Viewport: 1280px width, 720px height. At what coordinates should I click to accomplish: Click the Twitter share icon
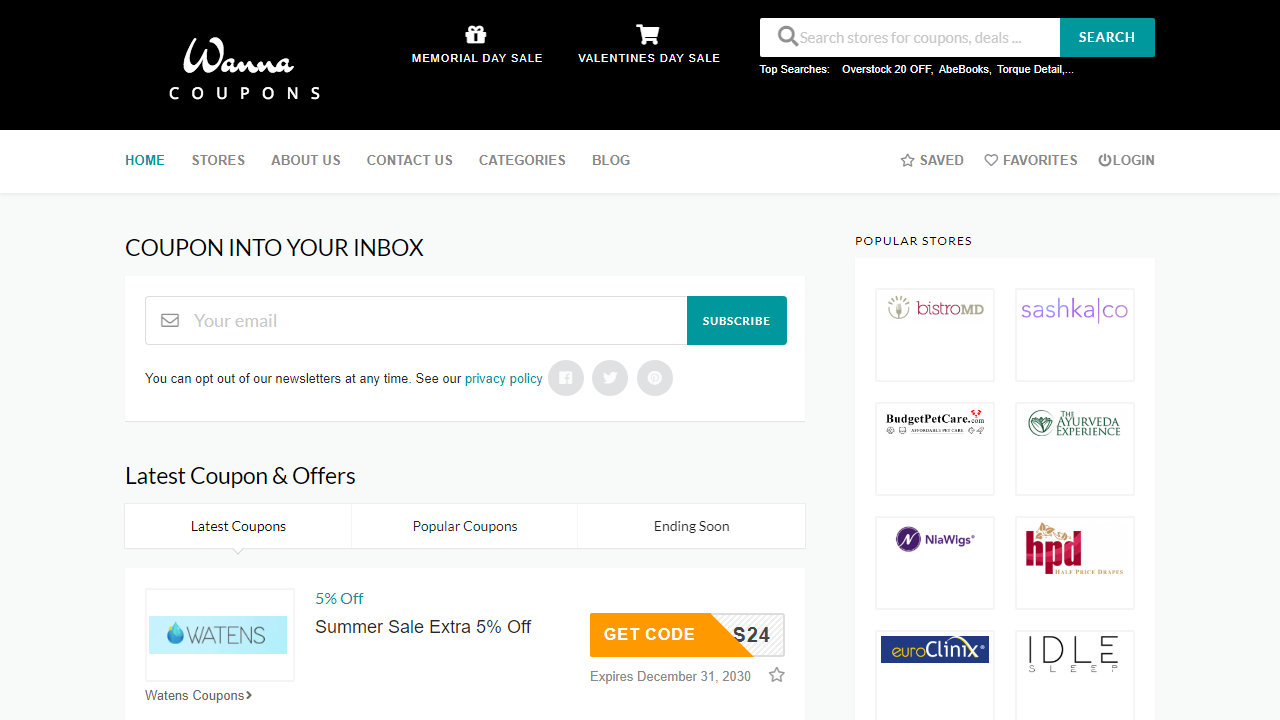tap(610, 378)
